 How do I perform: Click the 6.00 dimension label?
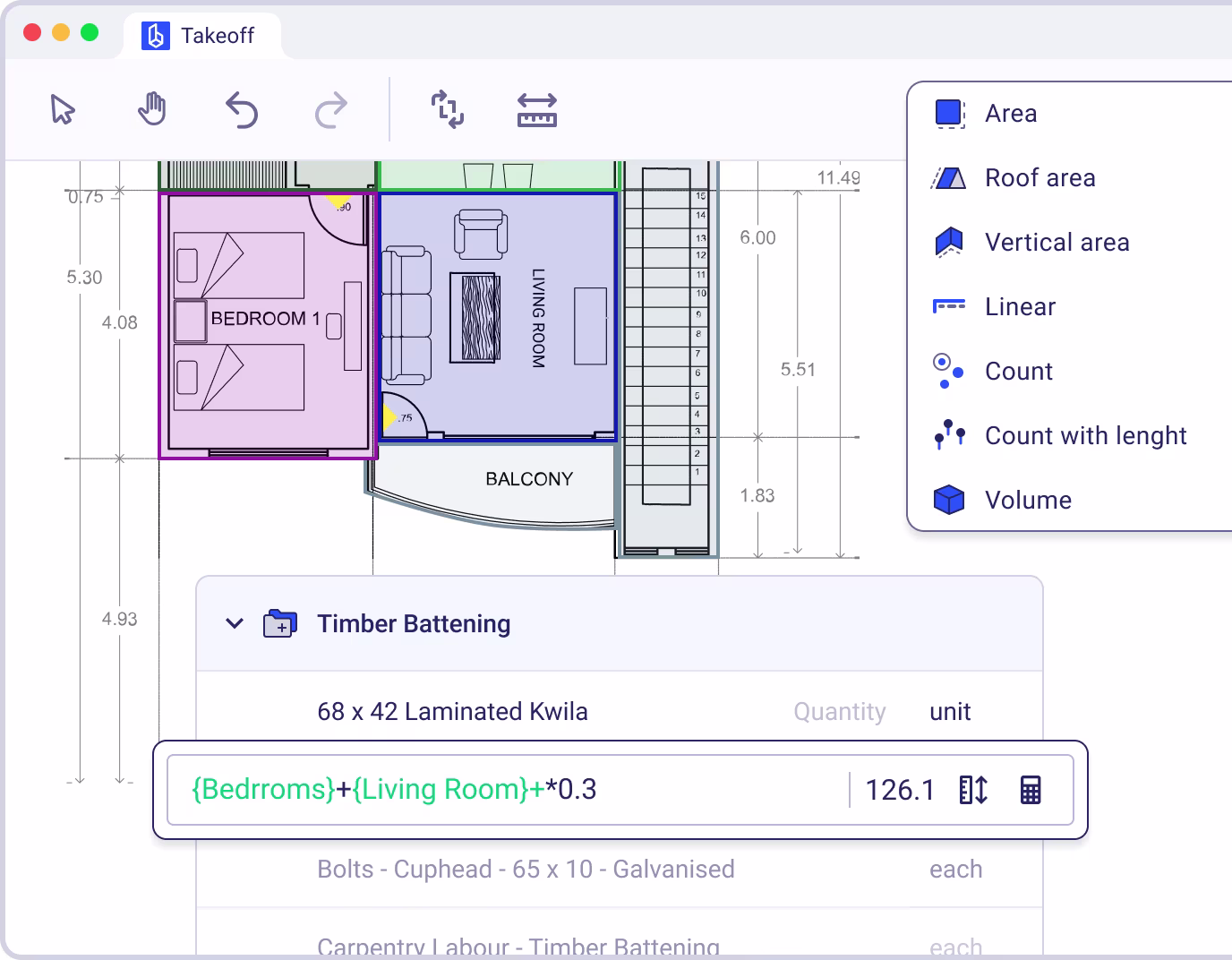(757, 238)
